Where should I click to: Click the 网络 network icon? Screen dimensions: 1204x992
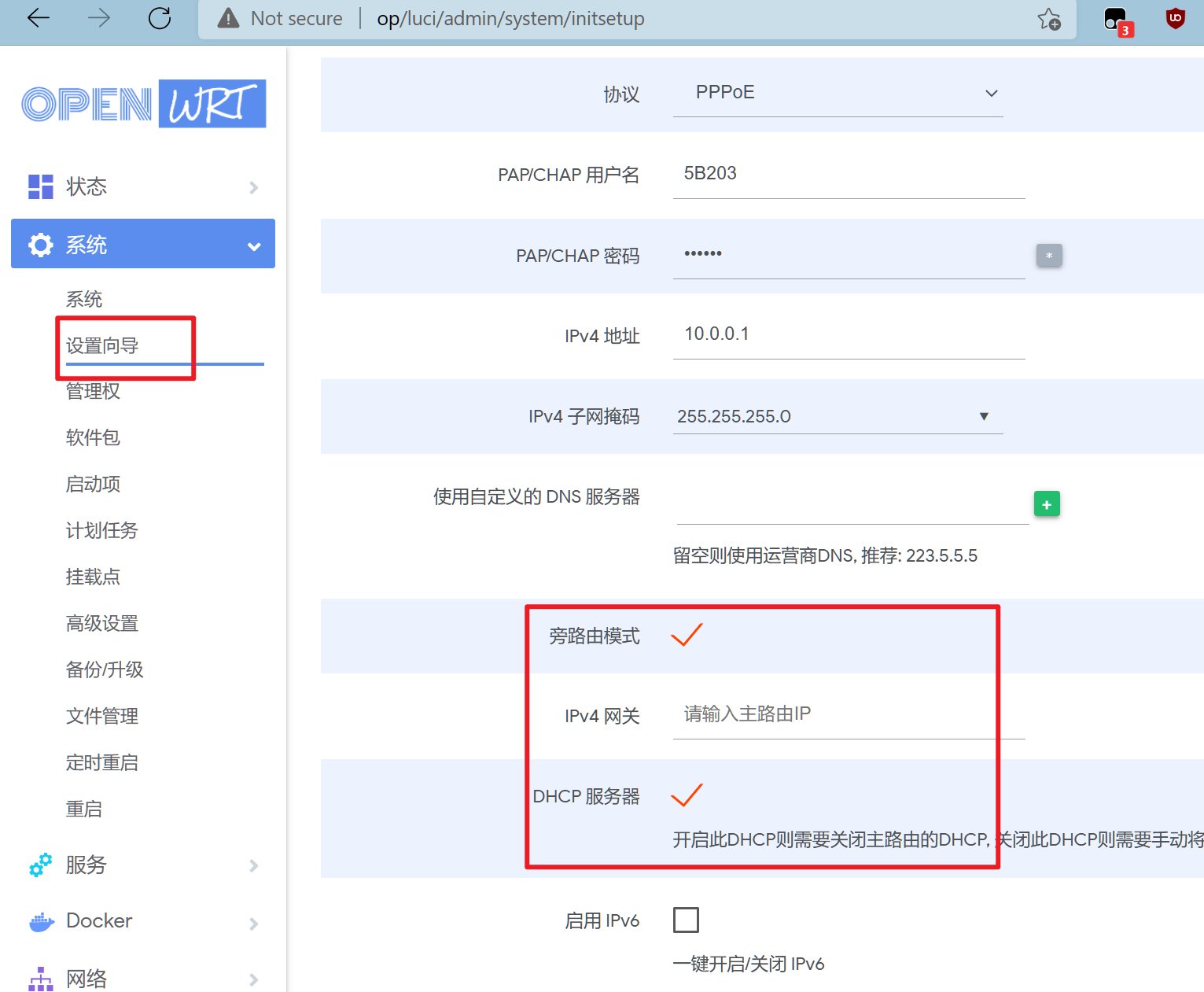[41, 979]
